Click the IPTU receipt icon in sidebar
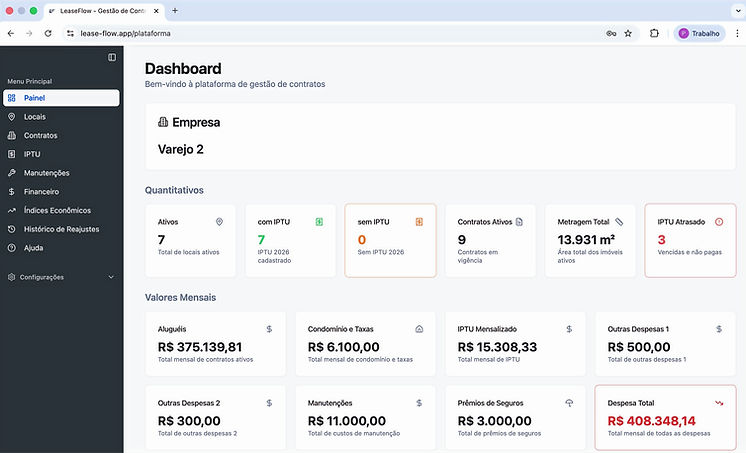 click(12, 154)
